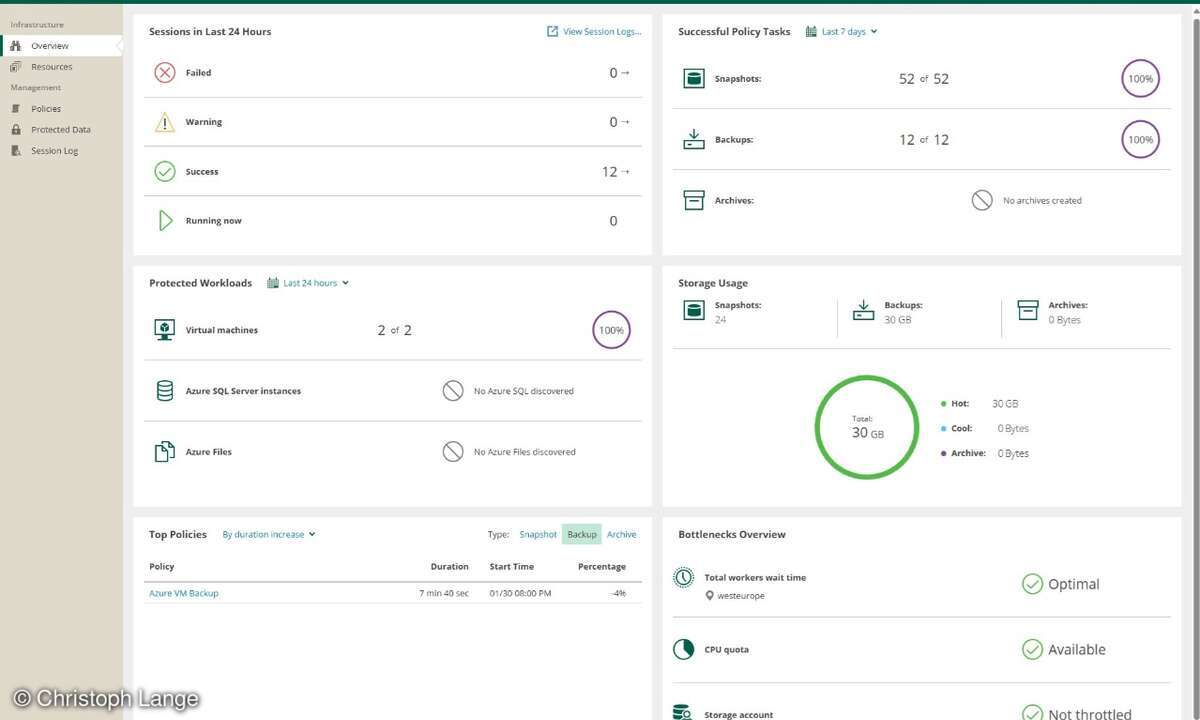
Task: Click the Storage account icon in Bottlenecks
Action: [683, 714]
